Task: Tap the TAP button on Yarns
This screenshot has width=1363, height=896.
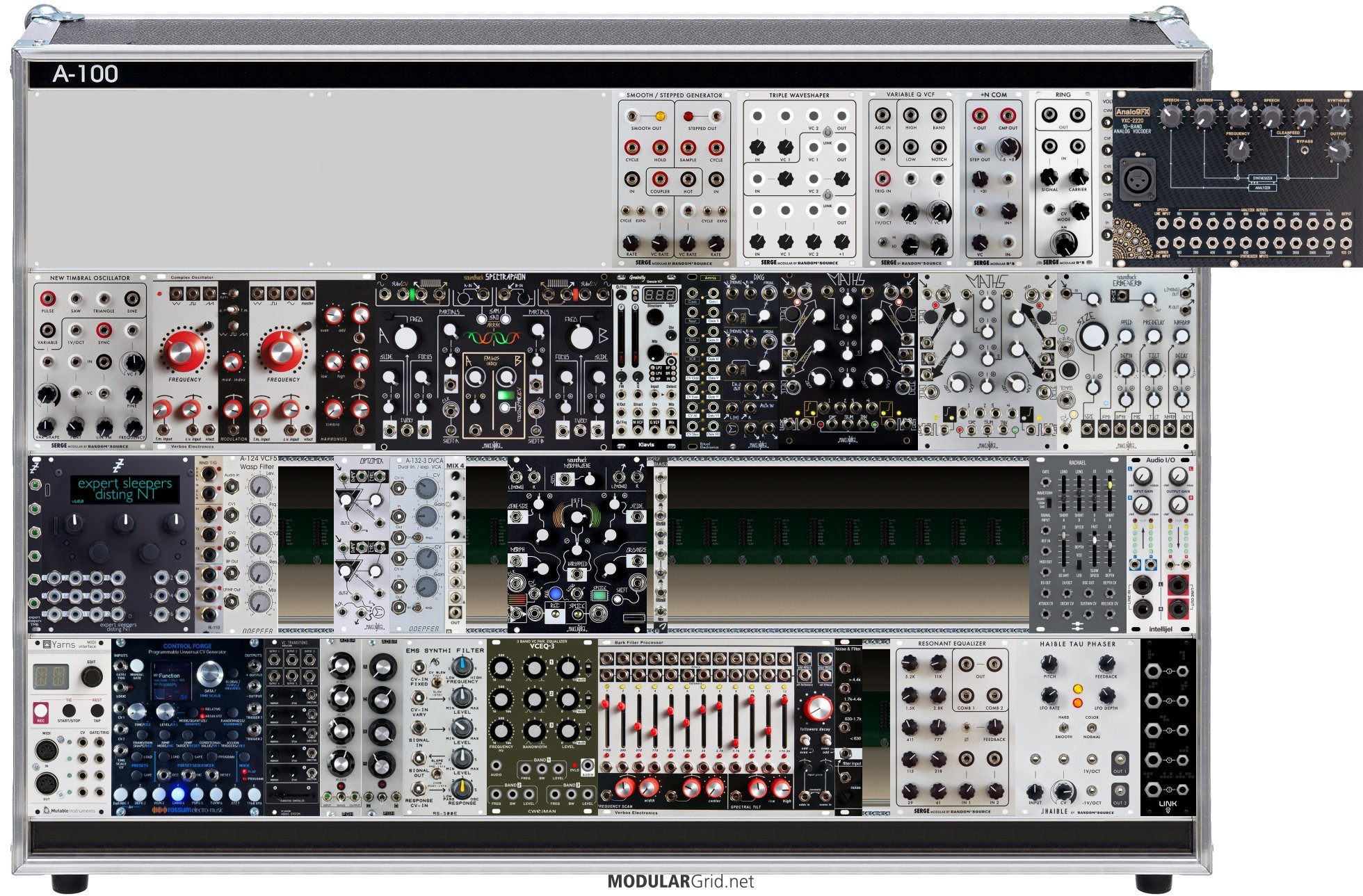Action: coord(97,710)
